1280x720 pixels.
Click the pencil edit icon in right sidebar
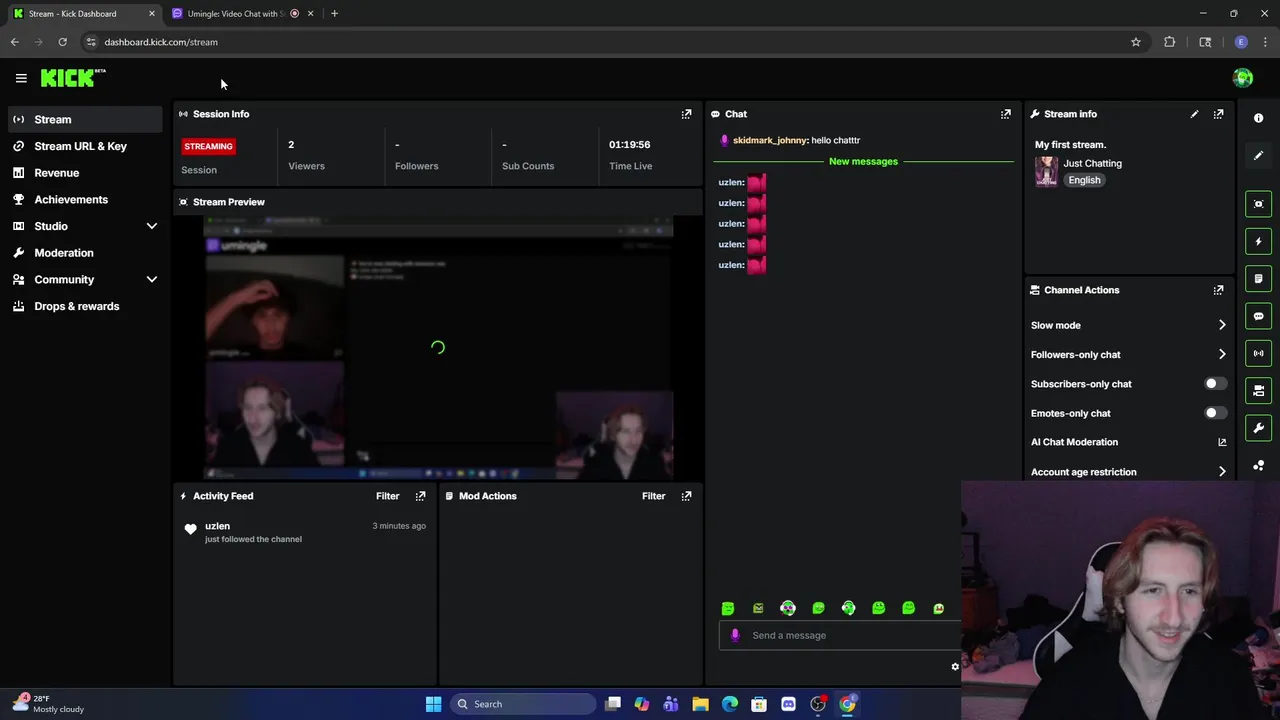pos(1259,155)
